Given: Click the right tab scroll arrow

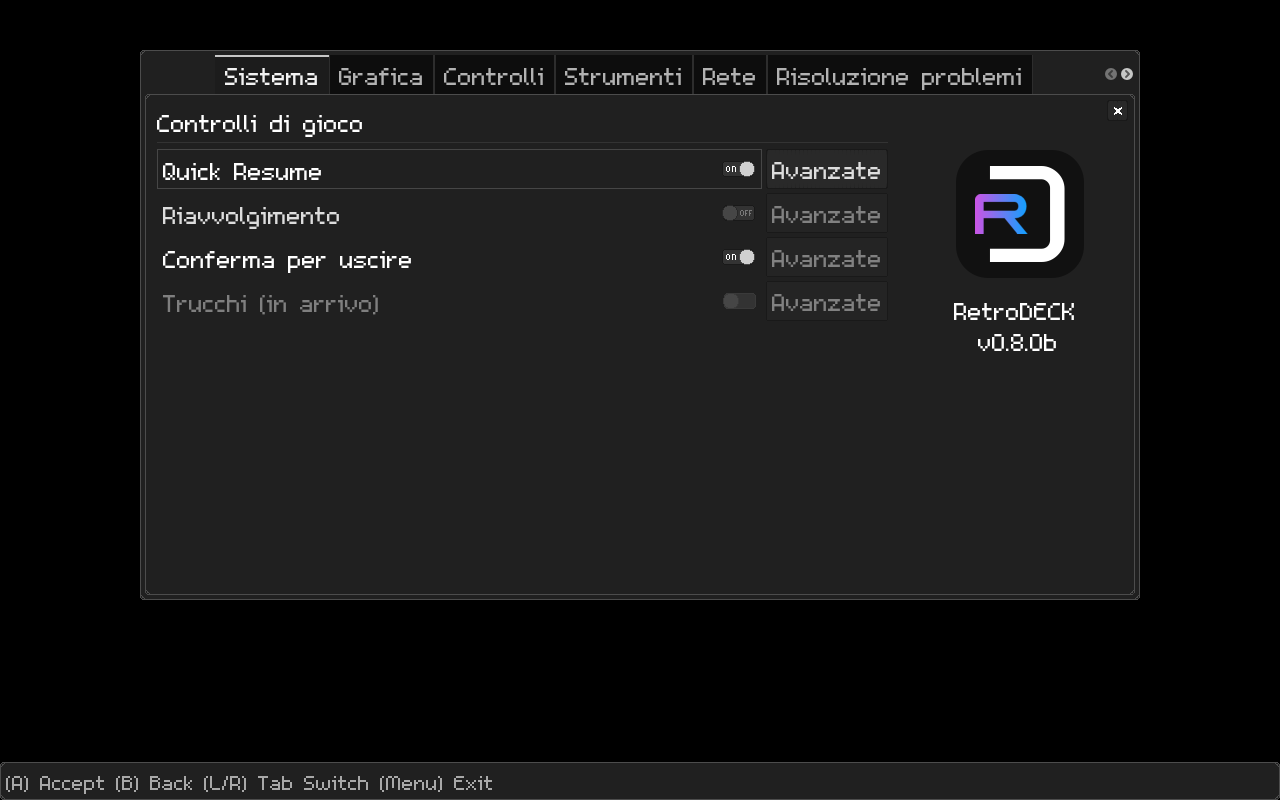Looking at the screenshot, I should (x=1127, y=74).
